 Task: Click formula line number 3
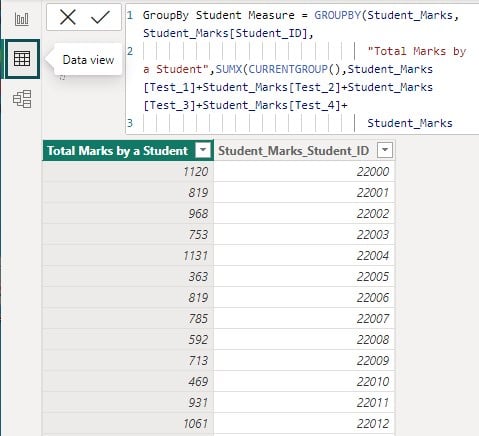coord(130,123)
